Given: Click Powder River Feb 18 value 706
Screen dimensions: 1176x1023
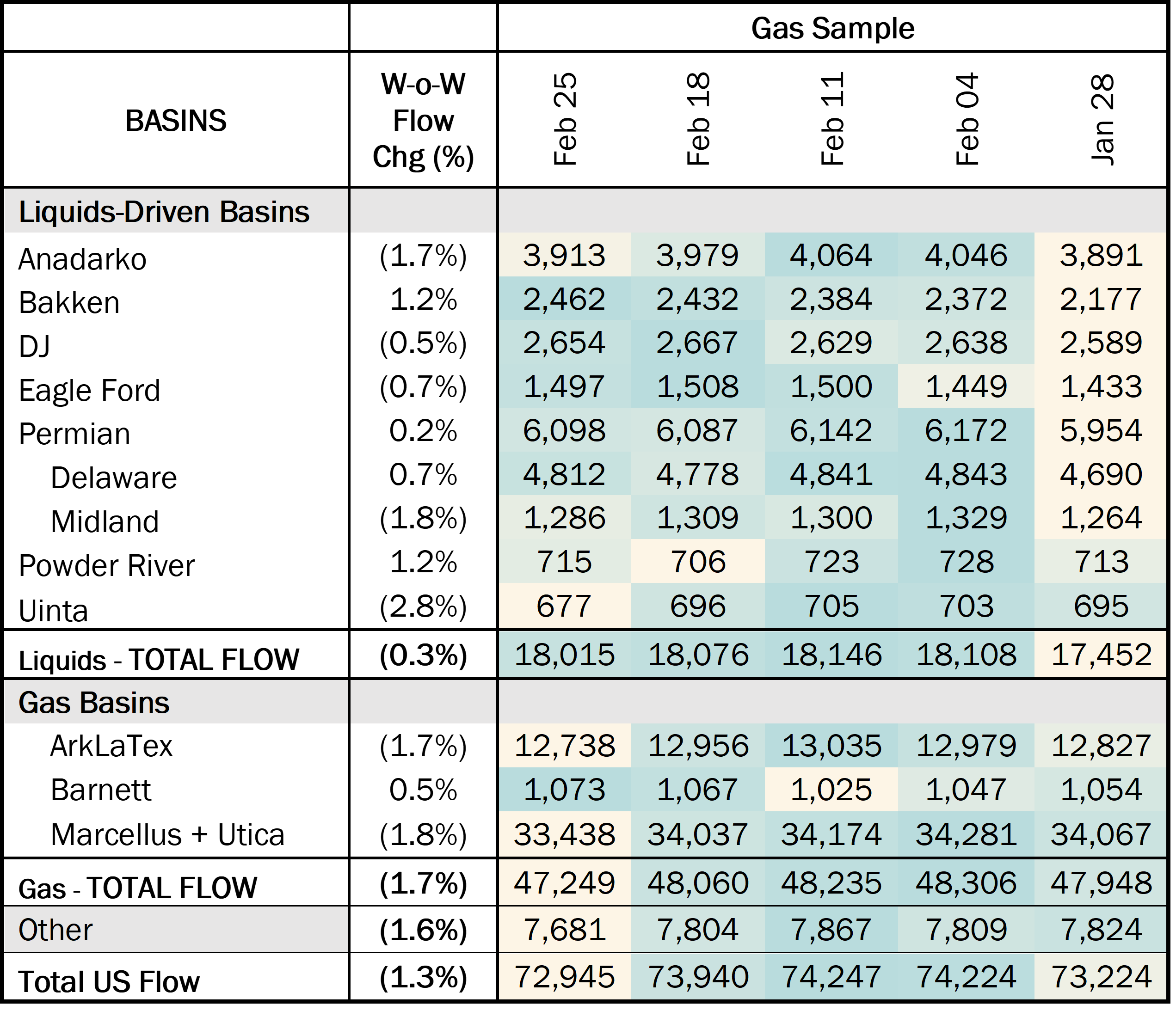Looking at the screenshot, I should tap(698, 562).
